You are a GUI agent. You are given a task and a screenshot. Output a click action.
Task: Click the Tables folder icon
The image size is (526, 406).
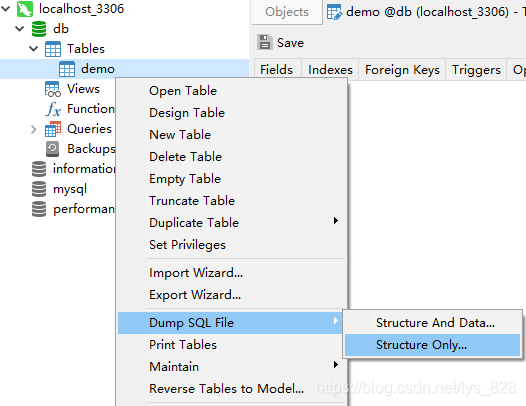point(53,49)
